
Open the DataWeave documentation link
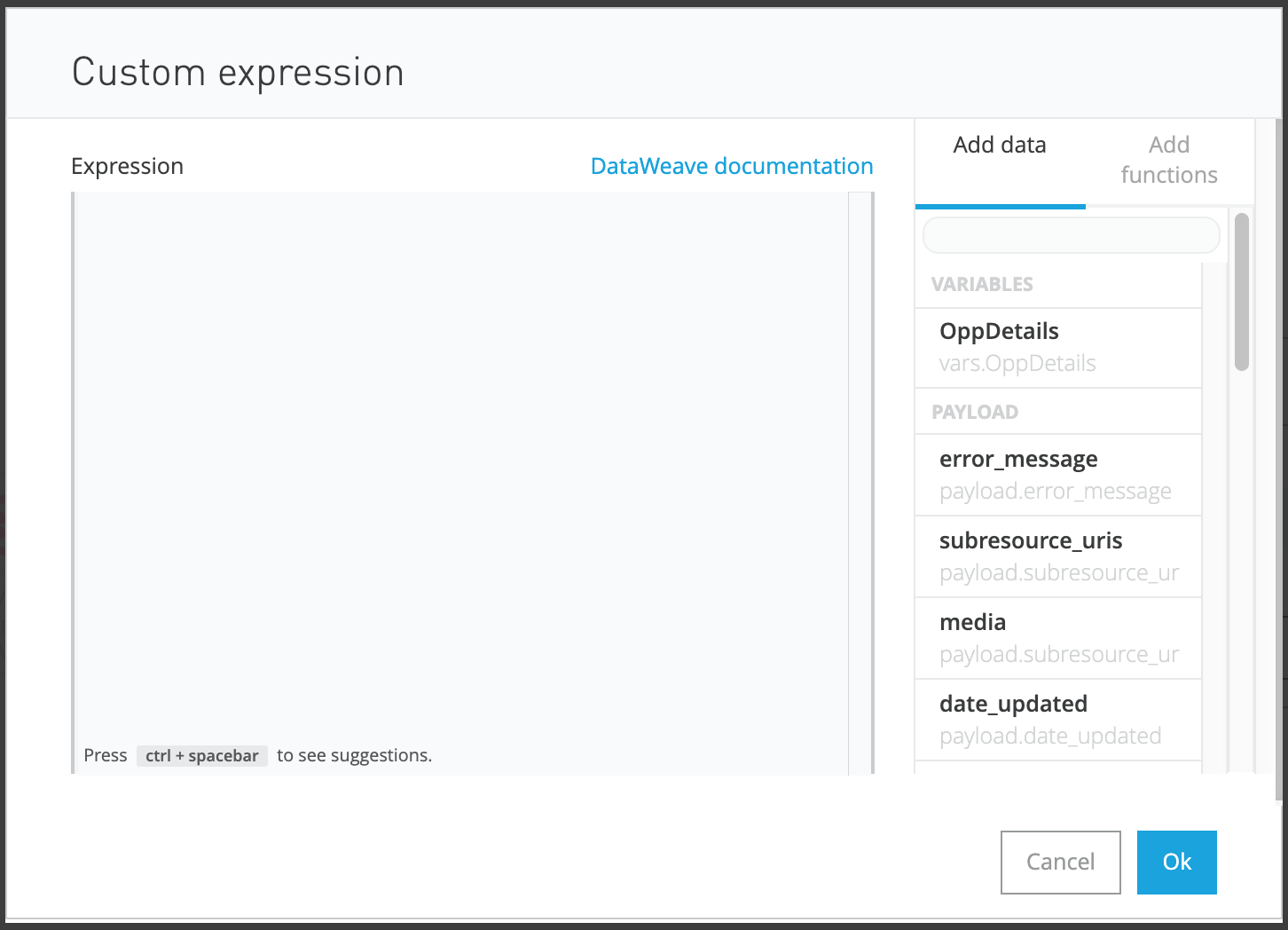pyautogui.click(x=731, y=166)
